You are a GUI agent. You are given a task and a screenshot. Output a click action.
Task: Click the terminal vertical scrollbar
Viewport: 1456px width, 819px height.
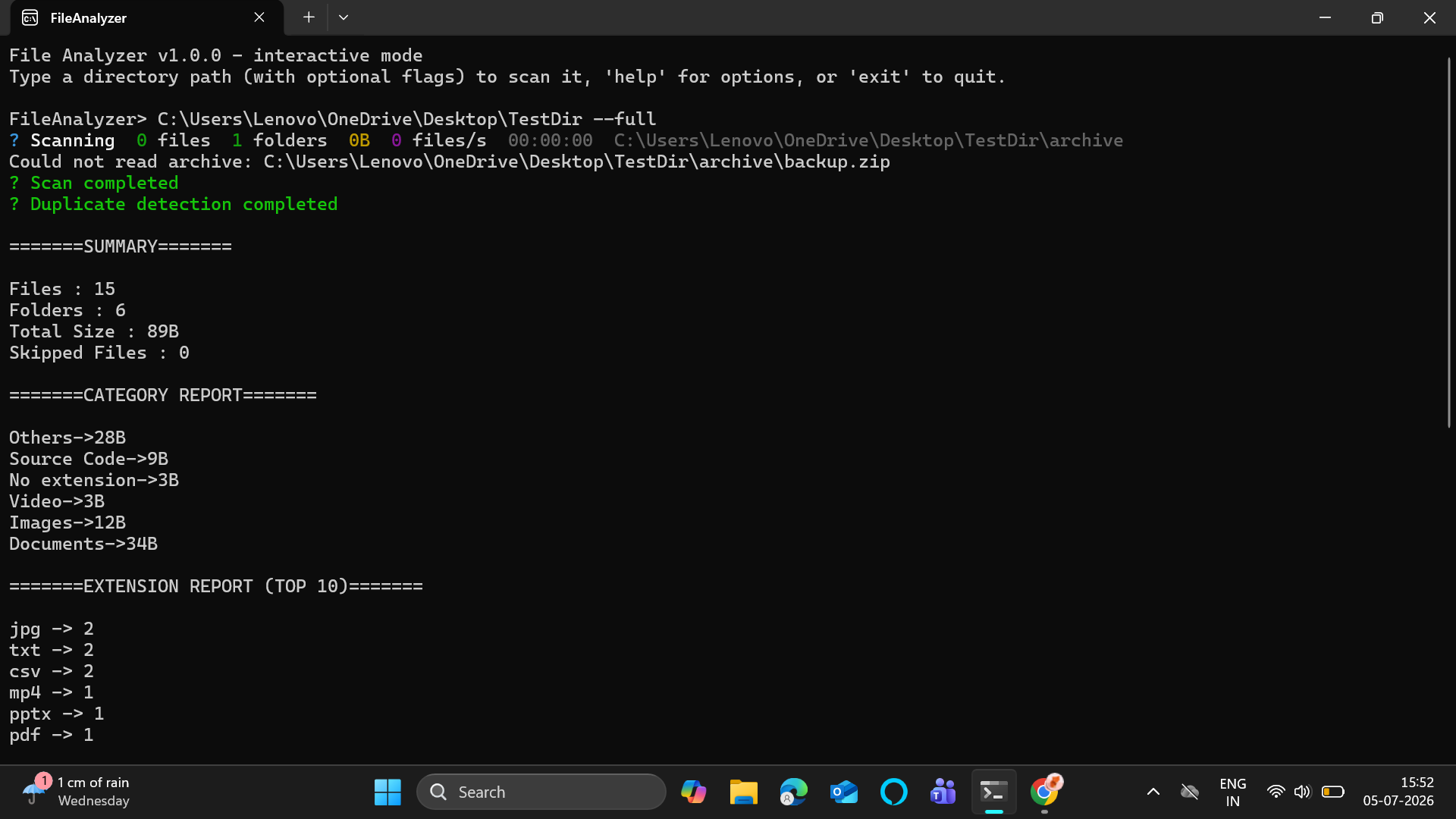coord(1448,243)
